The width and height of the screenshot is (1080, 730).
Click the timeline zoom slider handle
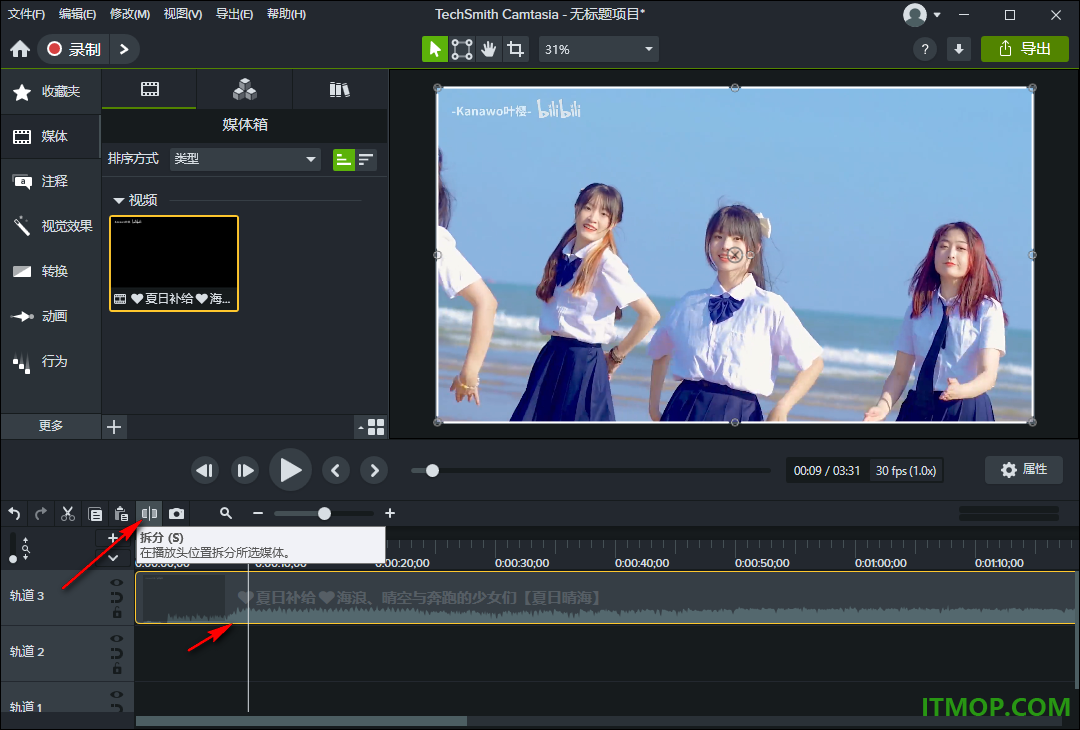324,513
